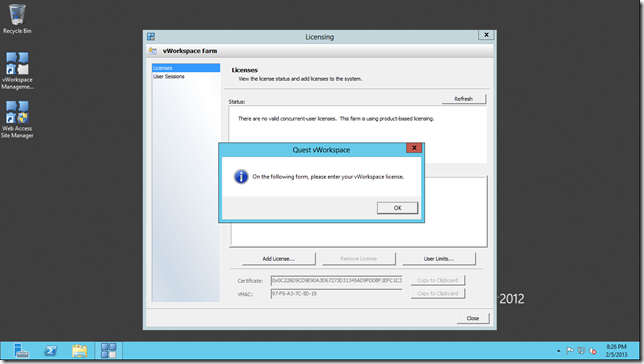The height and width of the screenshot is (364, 644).
Task: Click the Licenses heading text
Action: pos(244,70)
